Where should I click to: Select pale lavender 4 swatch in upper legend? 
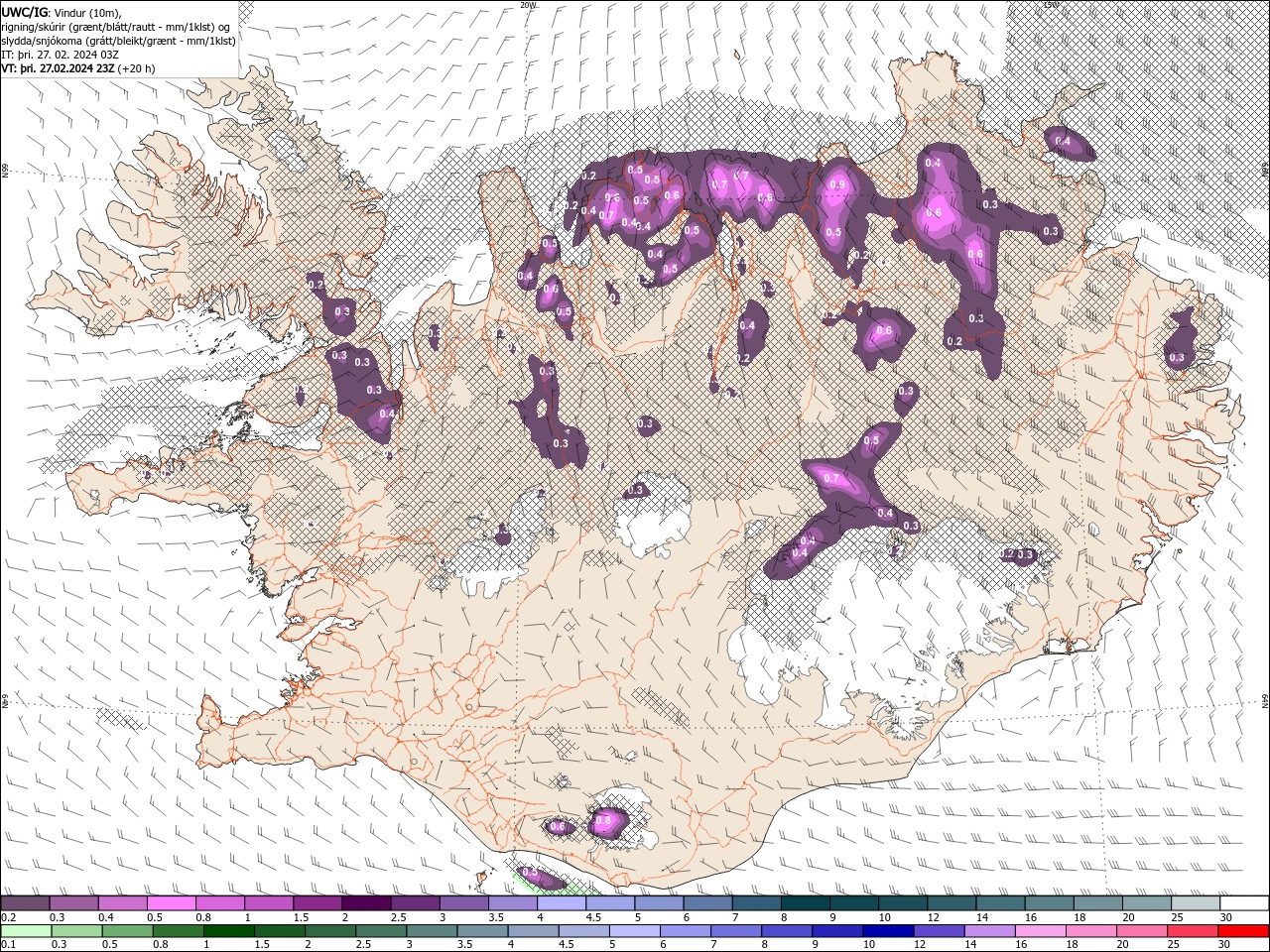[x=562, y=903]
